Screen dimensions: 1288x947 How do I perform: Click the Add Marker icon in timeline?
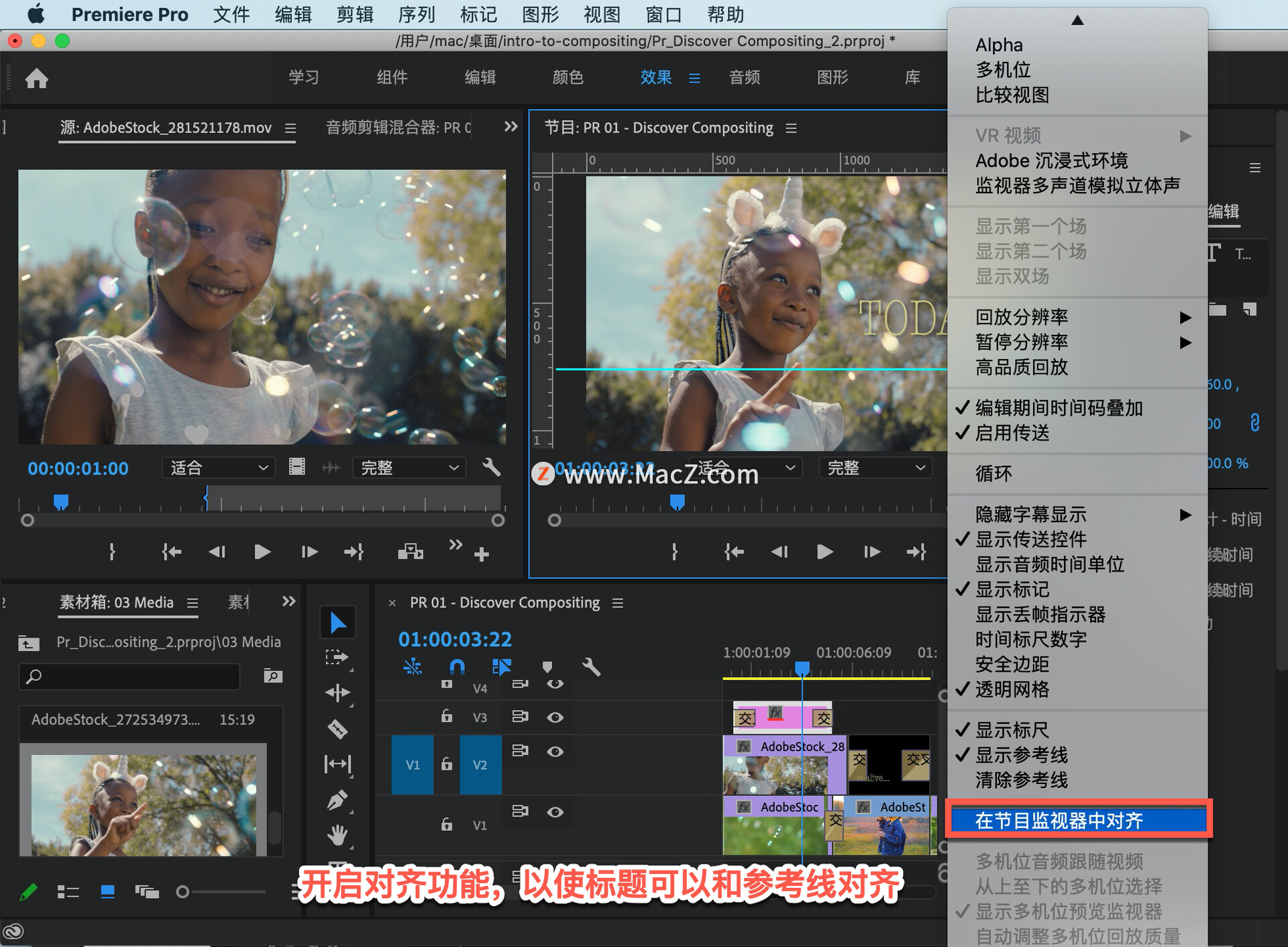click(547, 666)
